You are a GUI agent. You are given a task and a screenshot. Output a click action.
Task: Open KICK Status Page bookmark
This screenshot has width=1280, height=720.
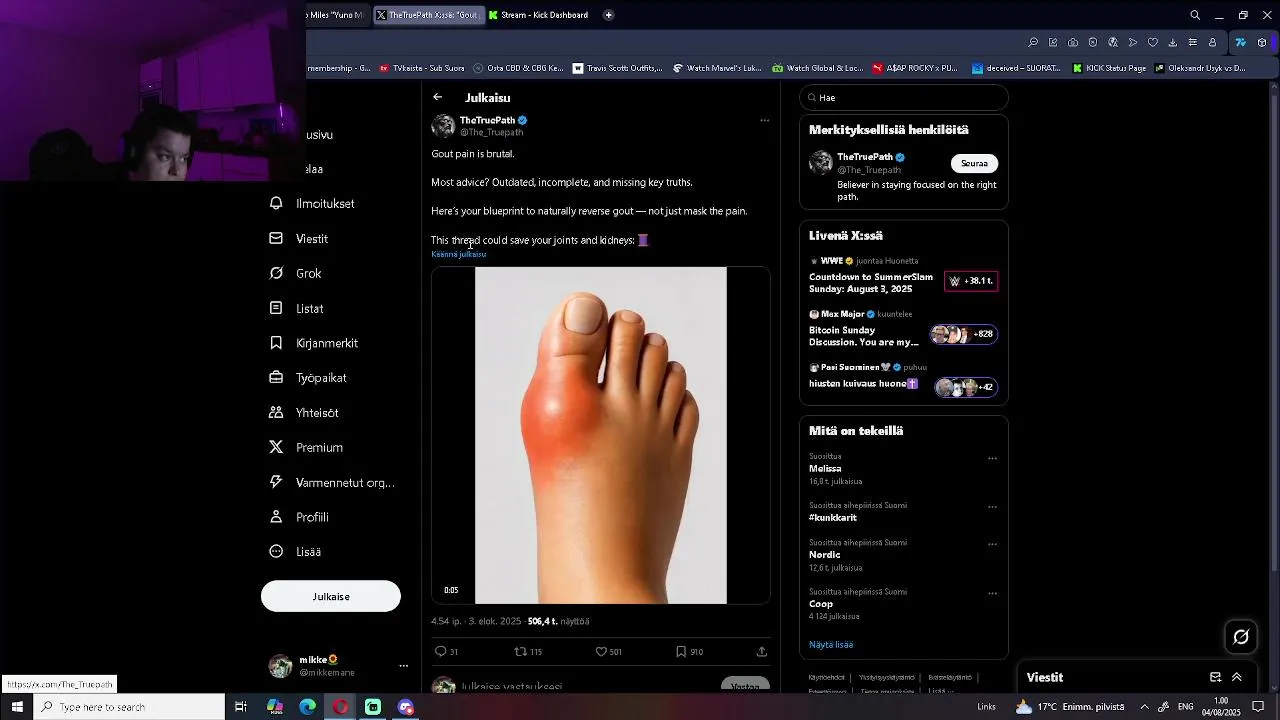click(1110, 68)
